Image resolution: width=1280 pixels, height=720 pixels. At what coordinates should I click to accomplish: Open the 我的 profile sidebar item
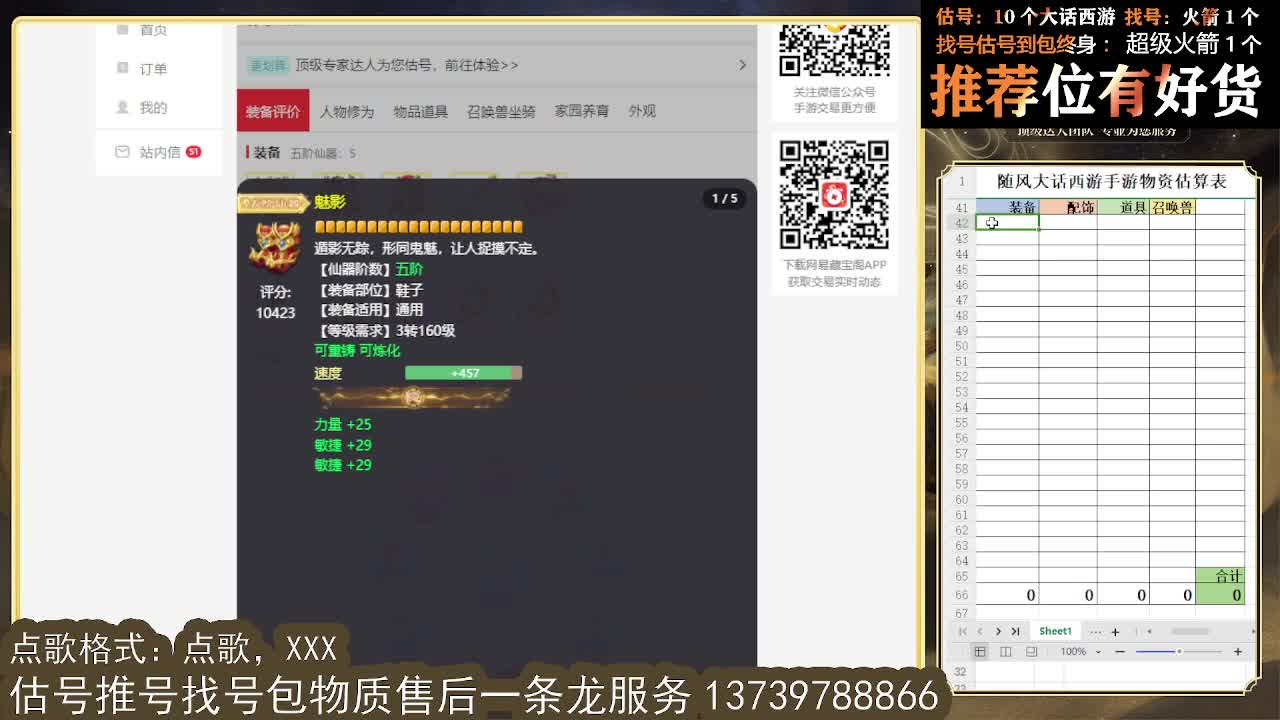coord(141,108)
